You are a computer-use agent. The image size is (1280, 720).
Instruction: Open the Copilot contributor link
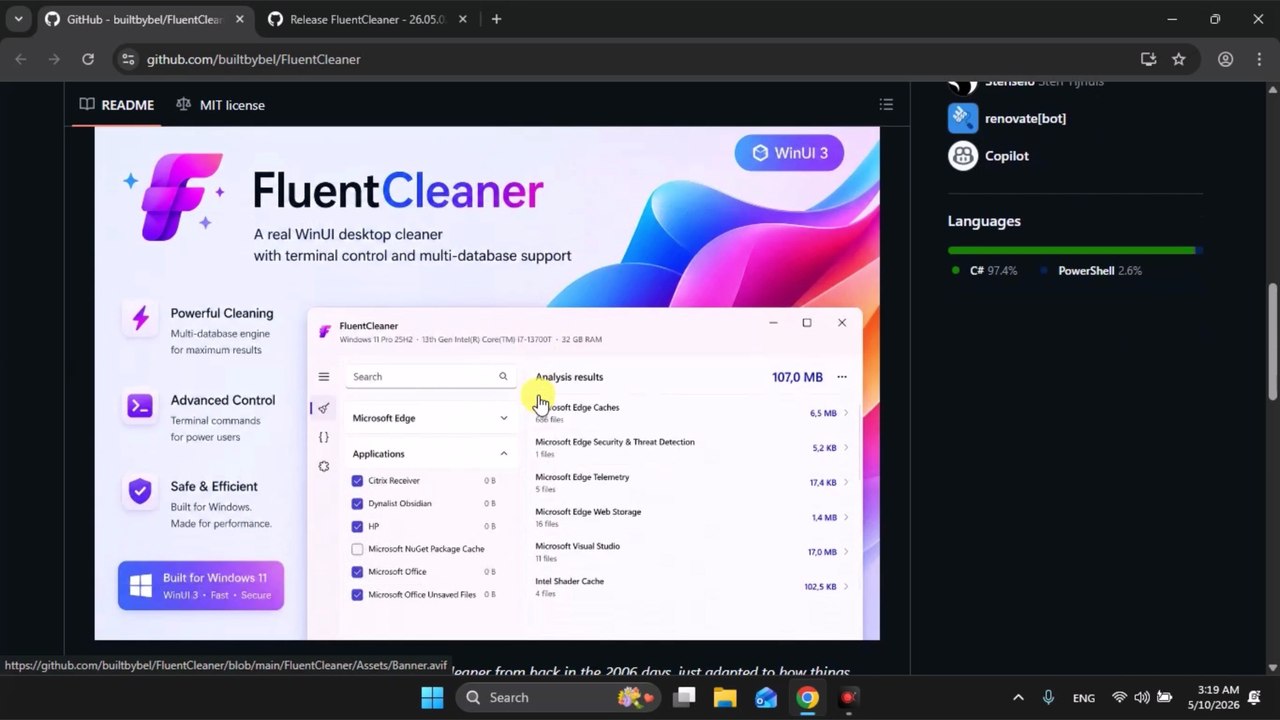[x=1006, y=156]
